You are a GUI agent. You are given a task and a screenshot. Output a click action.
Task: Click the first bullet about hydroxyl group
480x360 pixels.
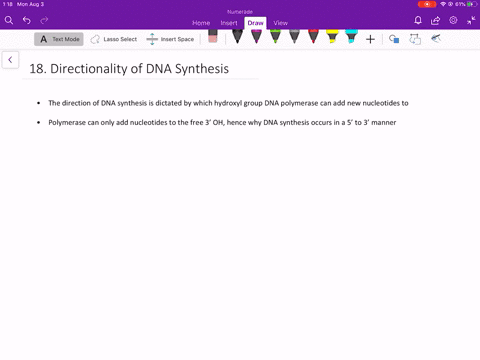[x=228, y=103]
